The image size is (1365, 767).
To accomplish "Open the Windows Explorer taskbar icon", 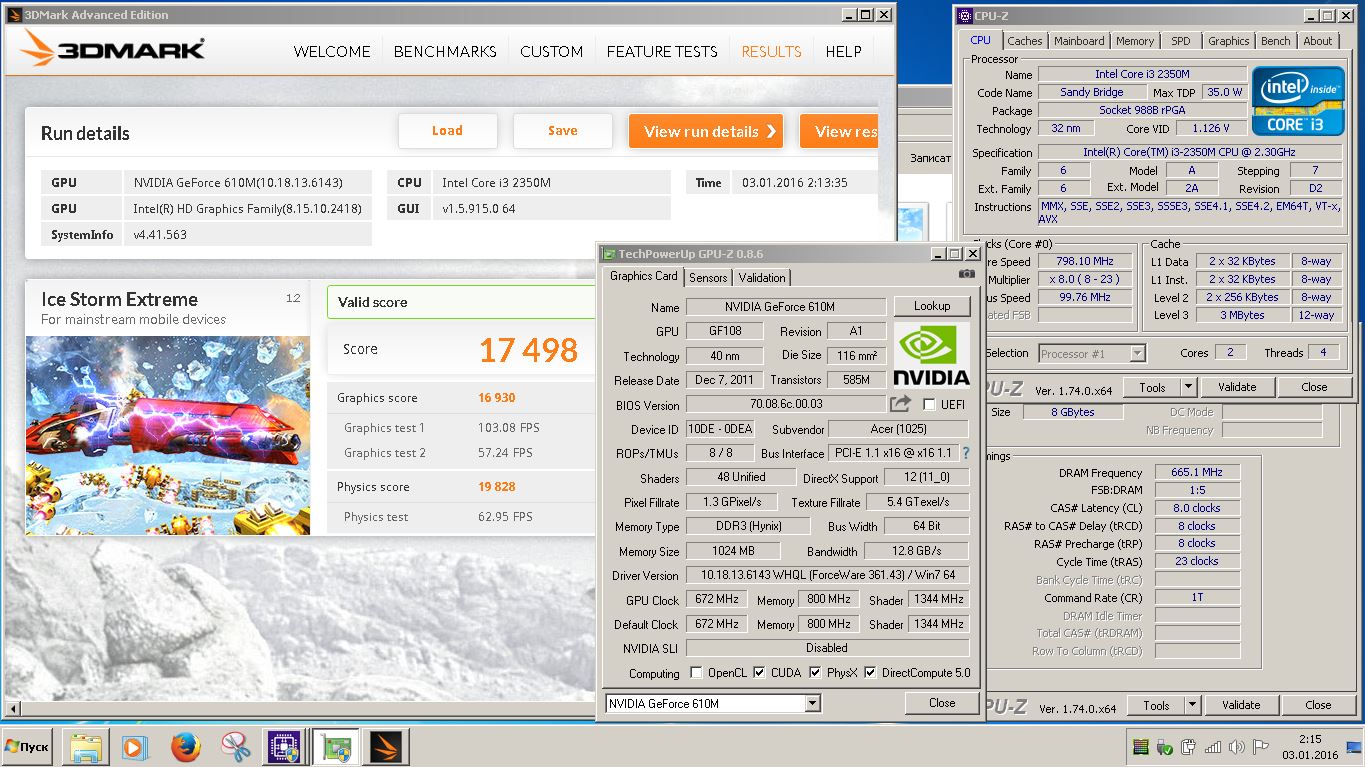I will tap(86, 747).
